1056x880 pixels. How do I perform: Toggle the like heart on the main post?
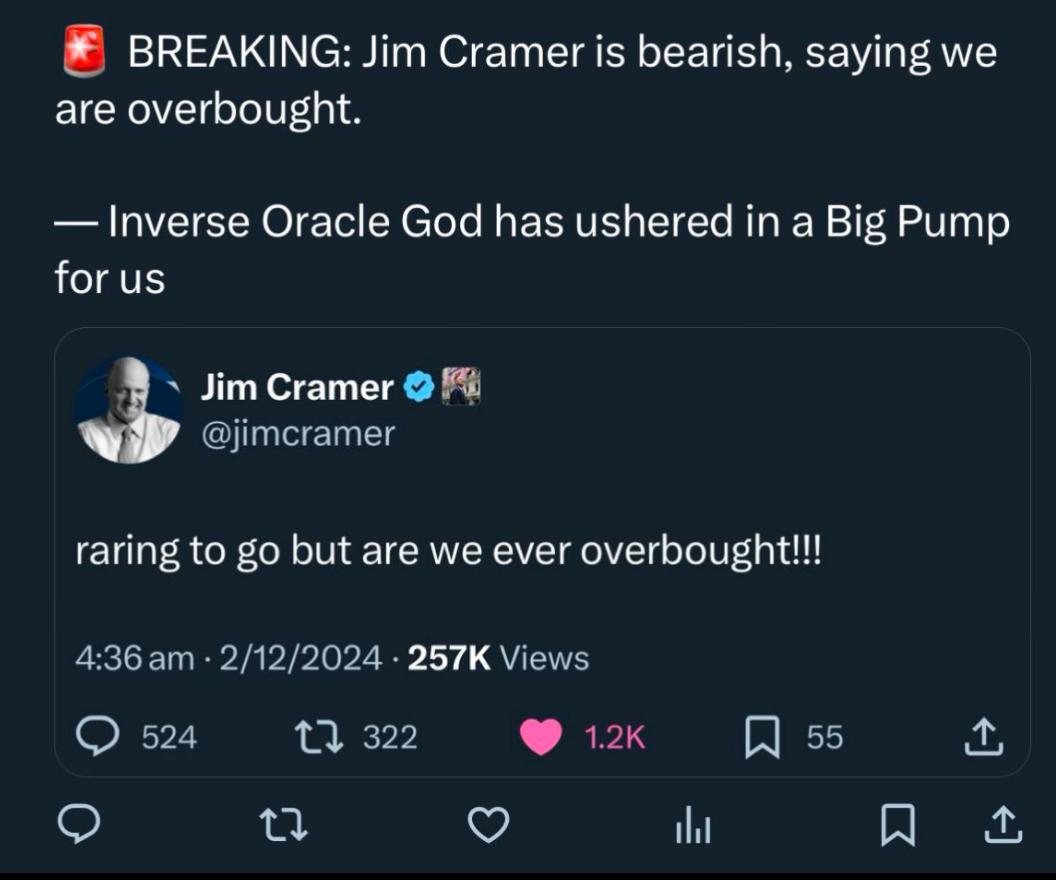[x=490, y=826]
